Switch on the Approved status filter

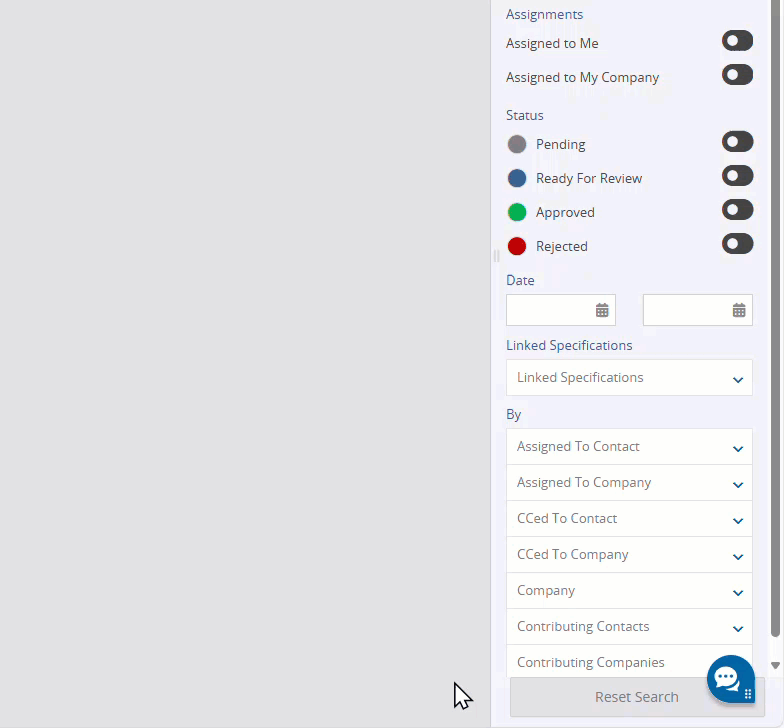tap(737, 210)
